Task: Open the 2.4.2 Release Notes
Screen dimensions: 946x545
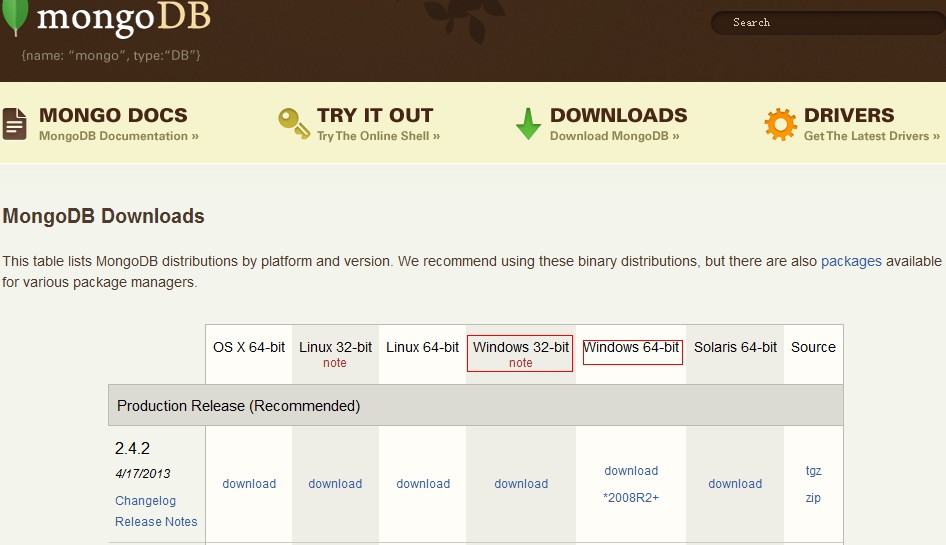Action: coord(156,521)
